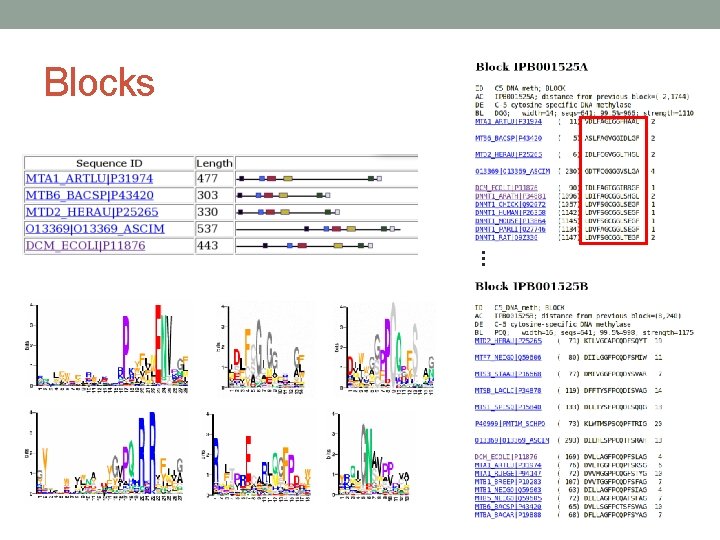
Task: Click MTB6_BACSP link under Block IPB001525B
Action: pos(508,506)
